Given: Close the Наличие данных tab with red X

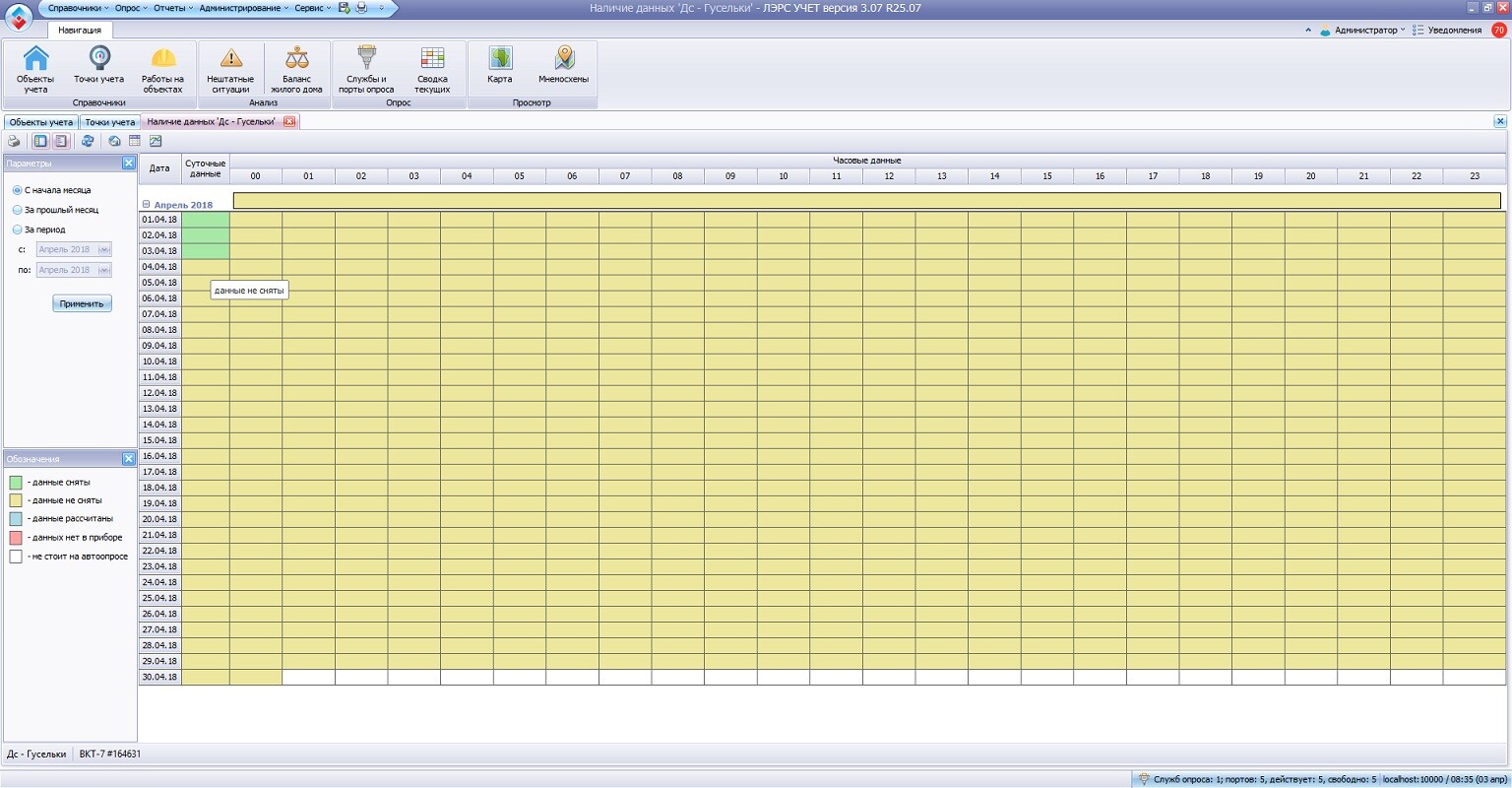Looking at the screenshot, I should tap(289, 122).
